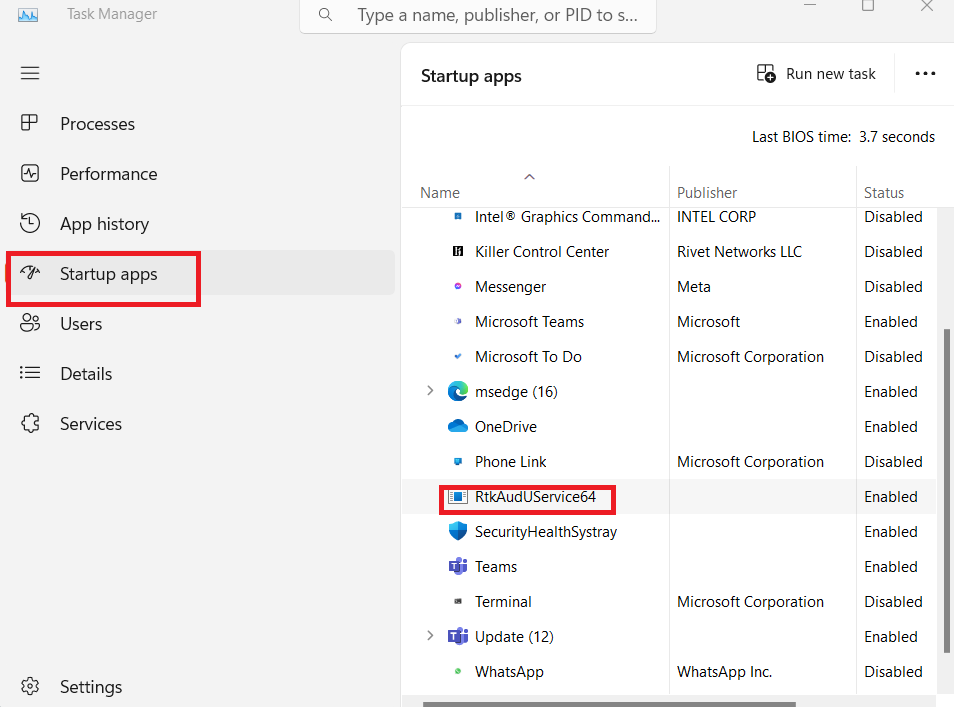Click the Run new task button
Screen dimensions: 954x707
click(x=816, y=74)
